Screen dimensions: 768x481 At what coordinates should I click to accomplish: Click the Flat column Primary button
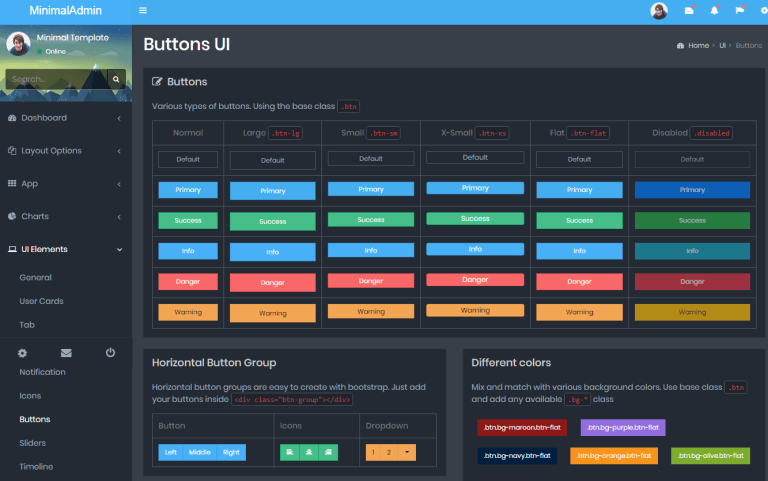point(579,190)
